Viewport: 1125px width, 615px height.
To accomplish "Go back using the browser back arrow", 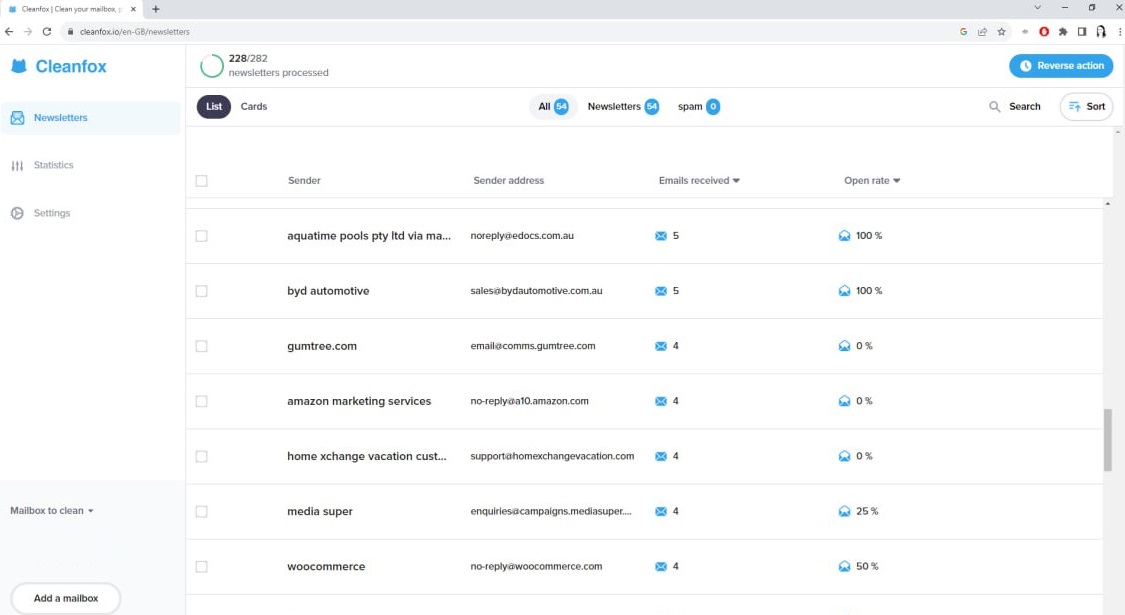I will pyautogui.click(x=9, y=32).
